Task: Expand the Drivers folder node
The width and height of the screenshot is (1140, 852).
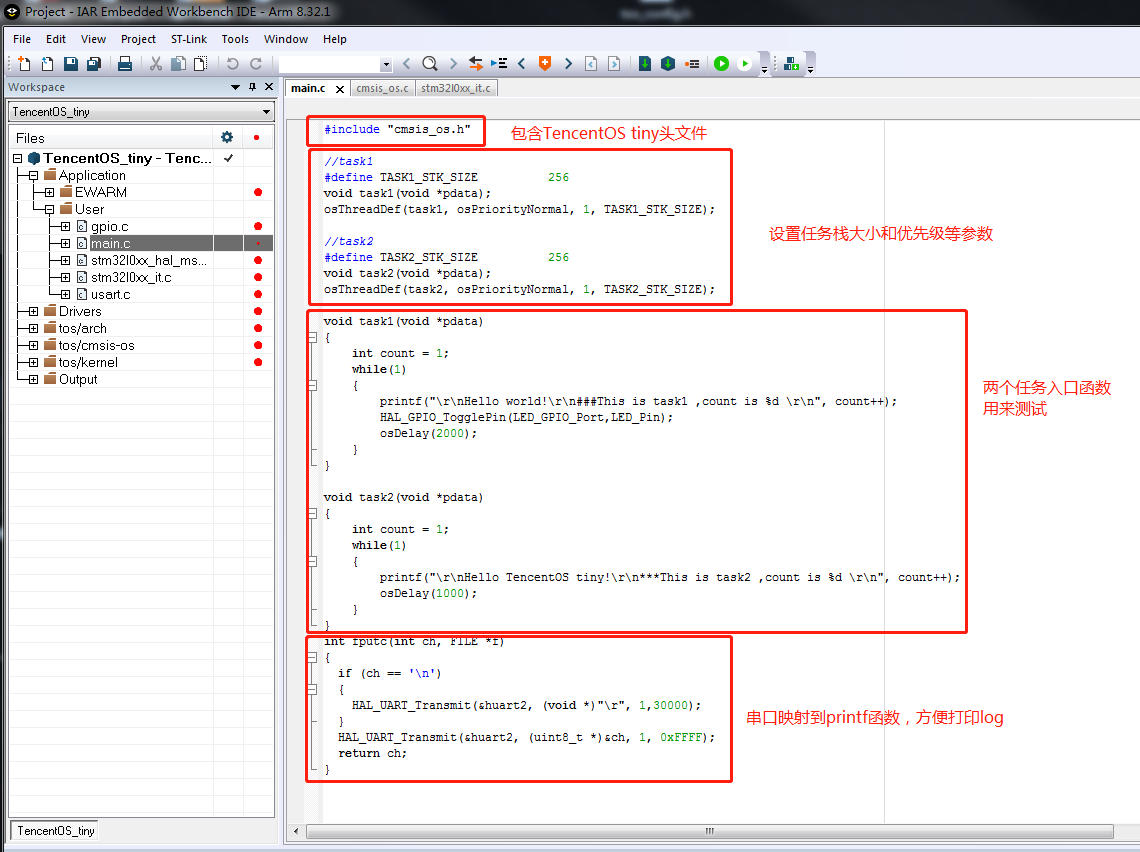Action: pyautogui.click(x=33, y=311)
